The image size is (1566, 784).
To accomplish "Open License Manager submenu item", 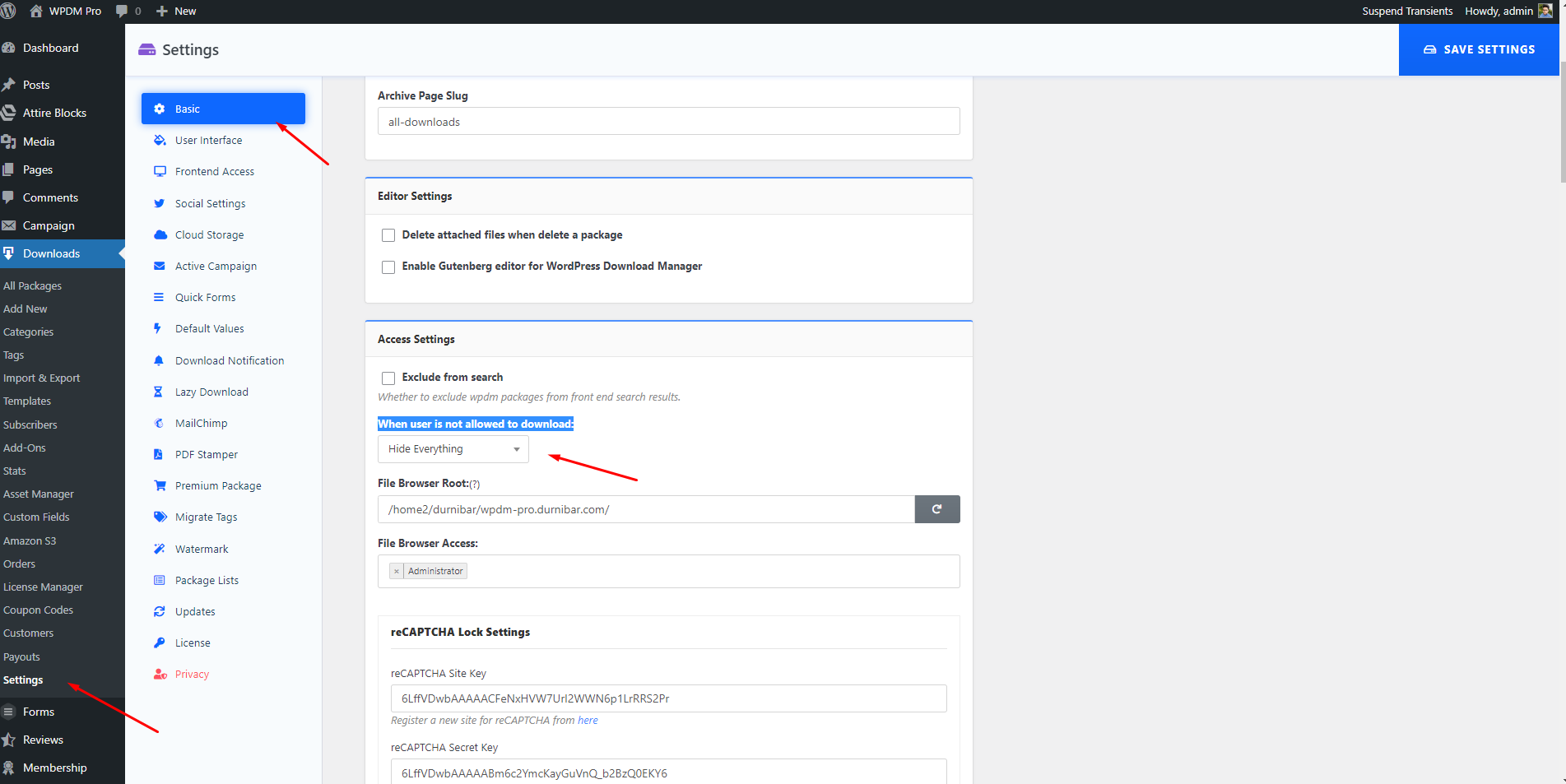I will tap(43, 587).
